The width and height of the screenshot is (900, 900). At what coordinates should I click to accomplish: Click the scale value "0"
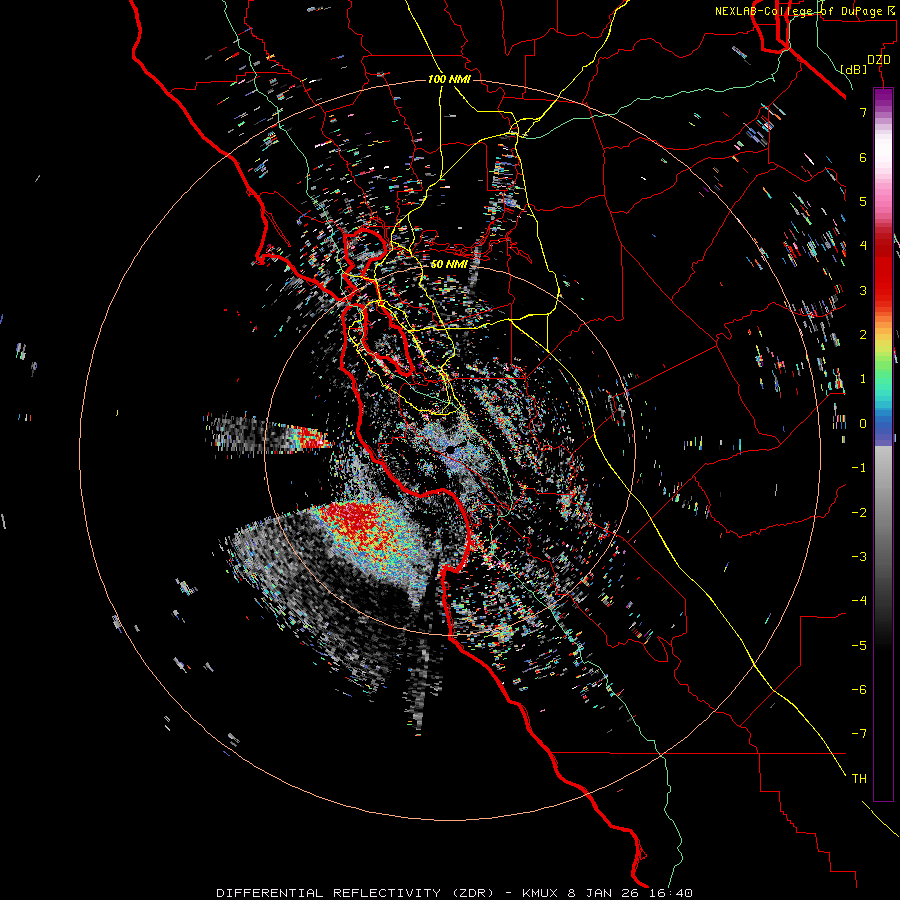click(863, 424)
